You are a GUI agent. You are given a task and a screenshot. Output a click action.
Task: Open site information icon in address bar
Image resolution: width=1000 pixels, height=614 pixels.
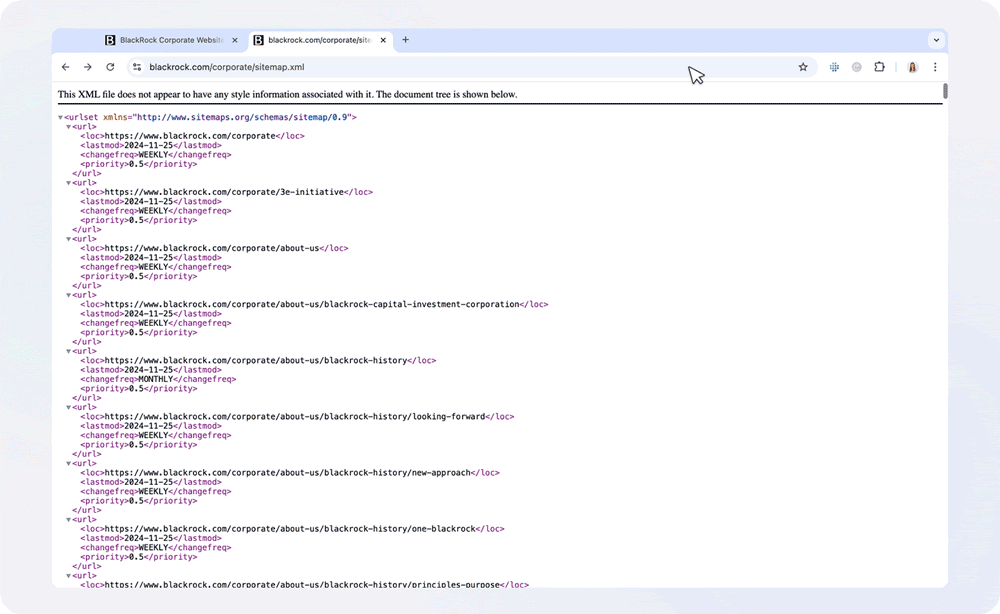pos(137,67)
